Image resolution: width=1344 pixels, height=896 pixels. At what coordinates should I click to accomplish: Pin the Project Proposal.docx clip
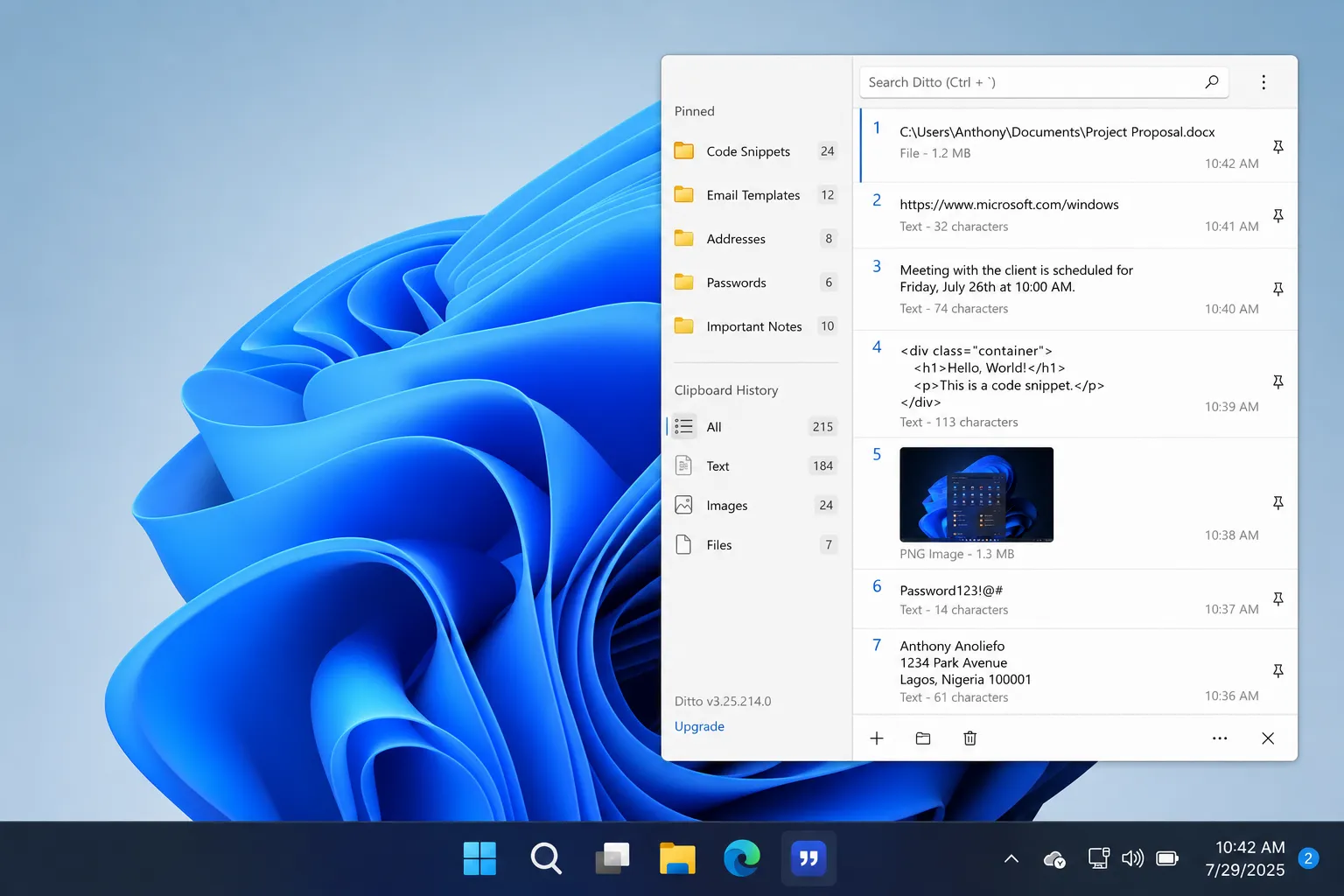tap(1277, 147)
